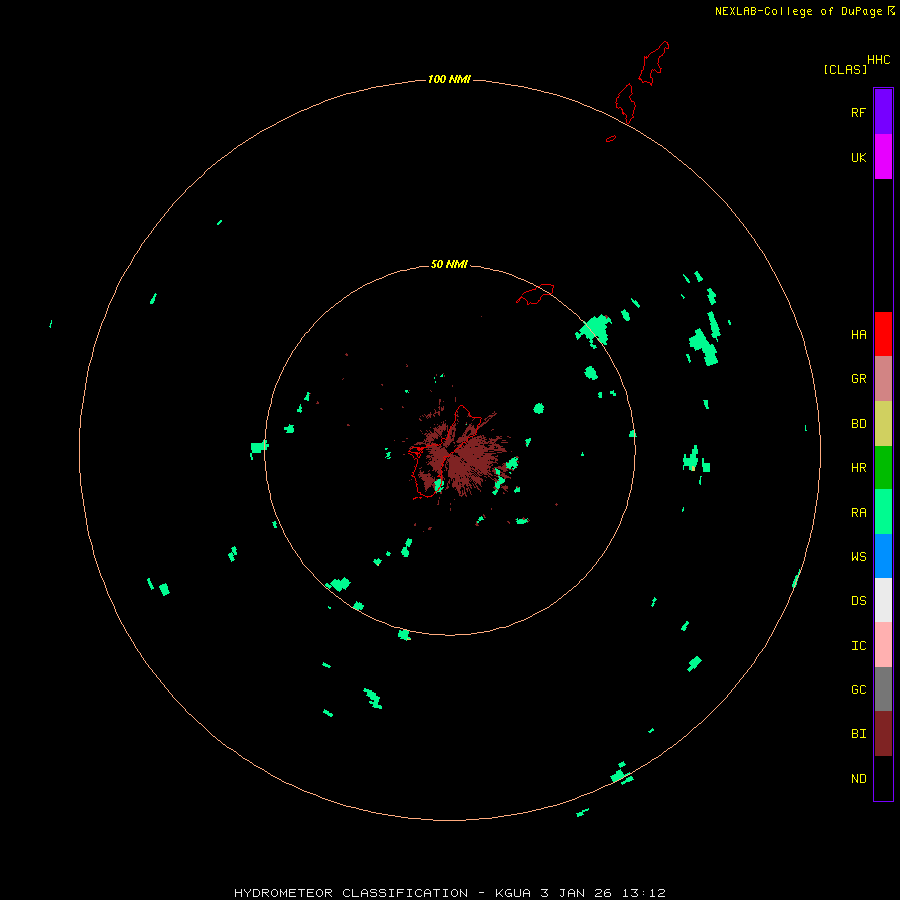Click the GC gray legend swatch
The height and width of the screenshot is (900, 900).
[883, 689]
